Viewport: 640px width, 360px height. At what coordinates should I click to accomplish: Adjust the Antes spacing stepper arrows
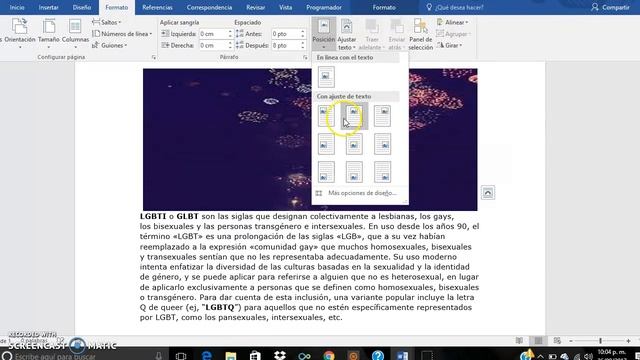[303, 34]
